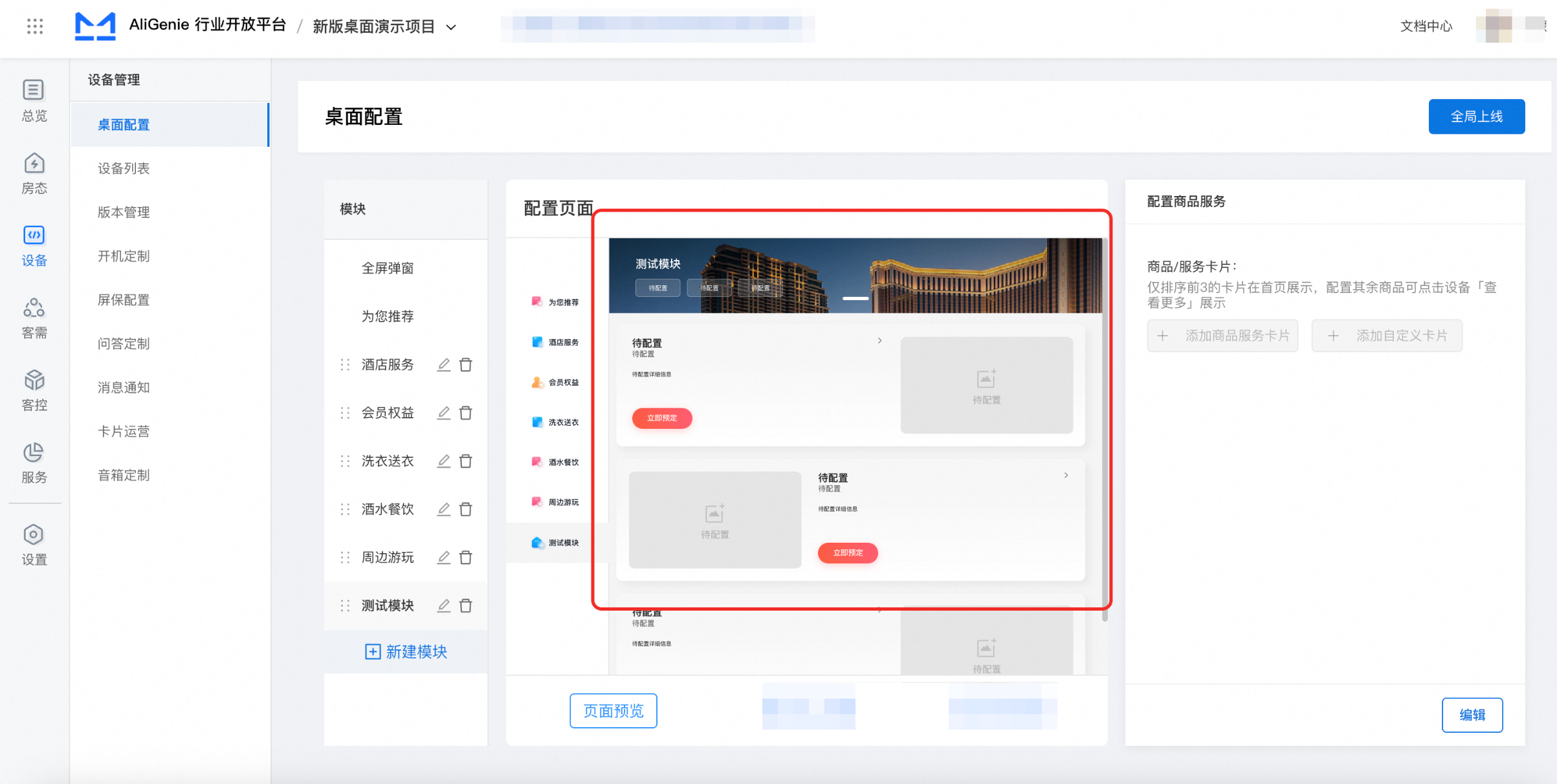Delete the 酒水餐饮 module with trash icon
This screenshot has width=1557, height=784.
click(x=465, y=509)
